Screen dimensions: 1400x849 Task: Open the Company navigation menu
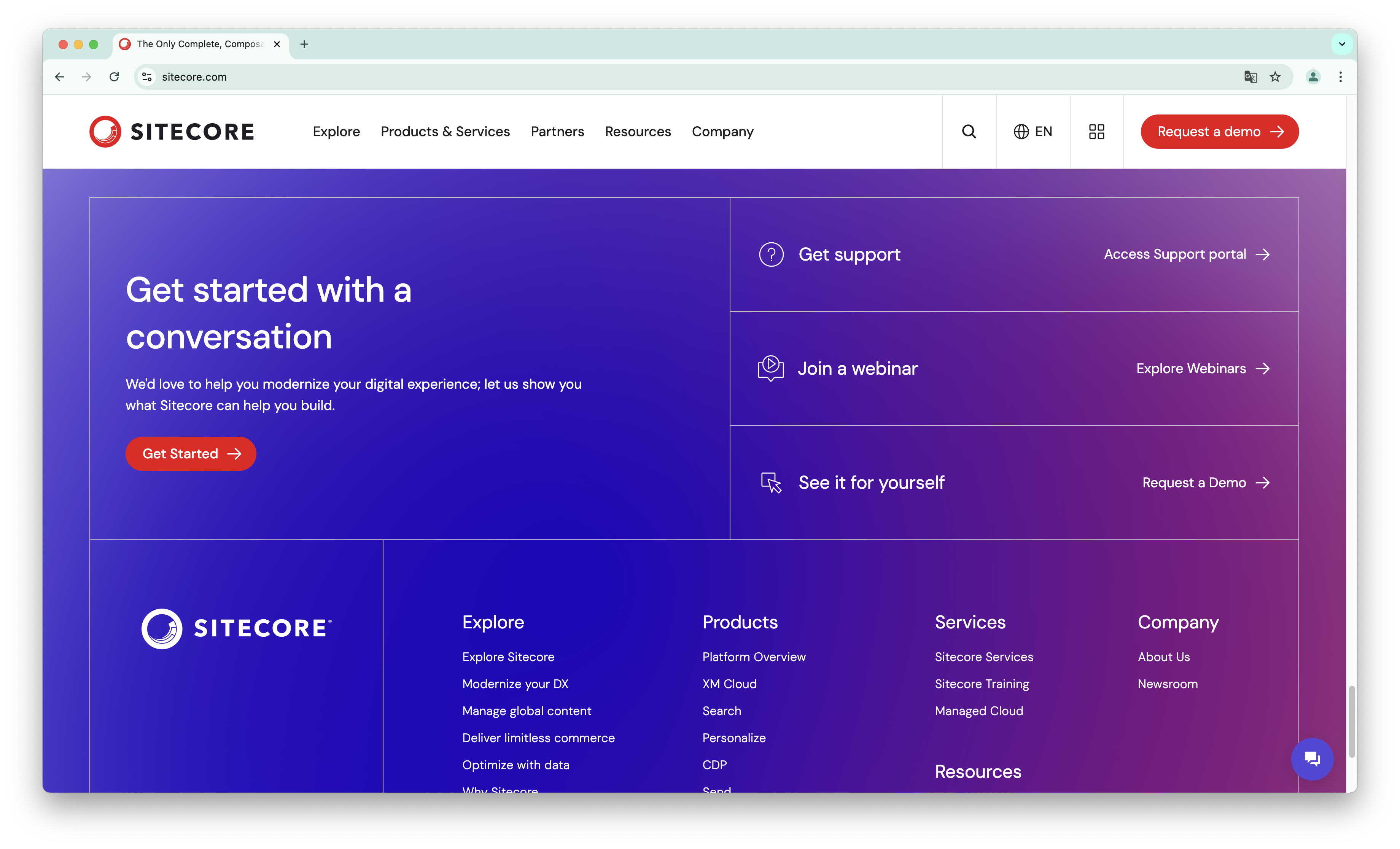pyautogui.click(x=722, y=132)
